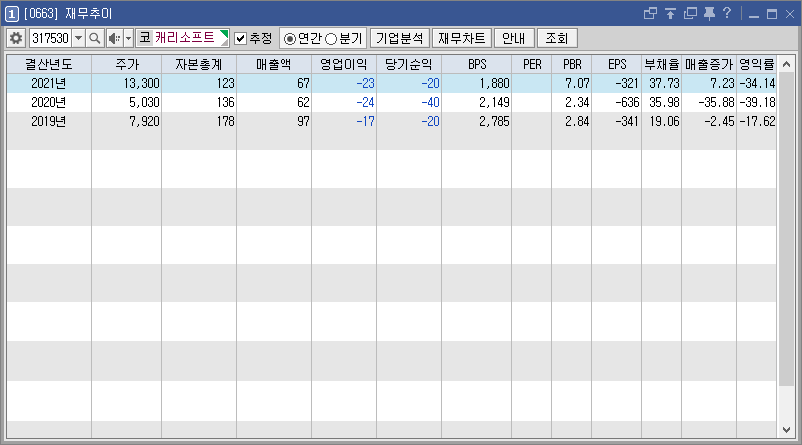This screenshot has height=445, width=802.
Task: Edit the stock code field 317530
Action: click(x=51, y=38)
